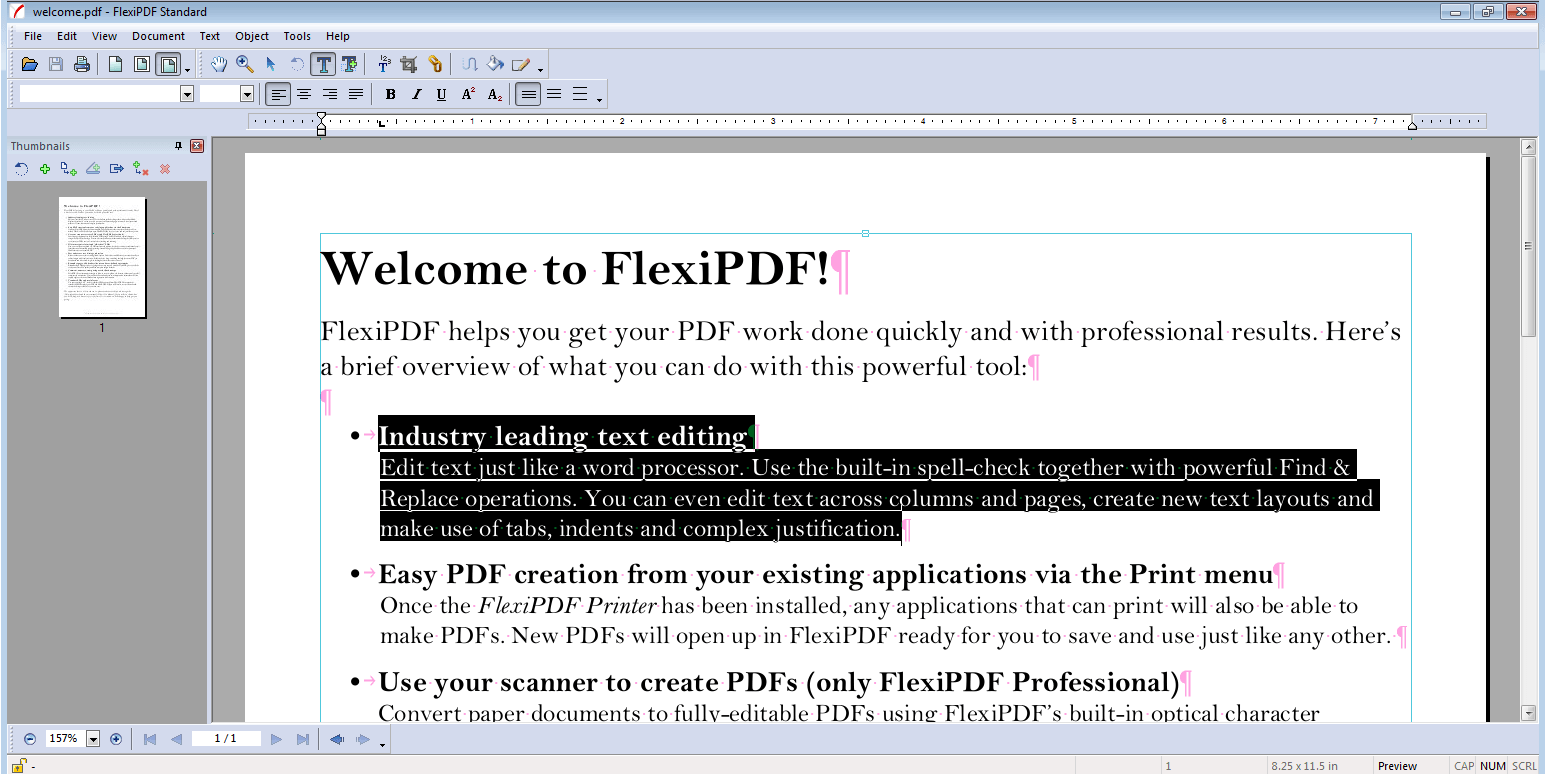Activate the Crop tool icon
Screen dimensions: 1545x774
coord(409,65)
